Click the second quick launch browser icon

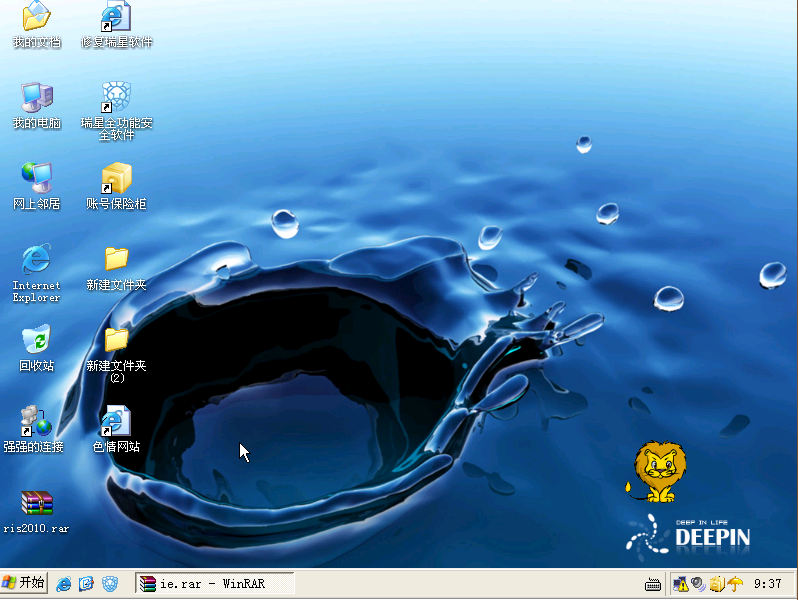tap(86, 583)
